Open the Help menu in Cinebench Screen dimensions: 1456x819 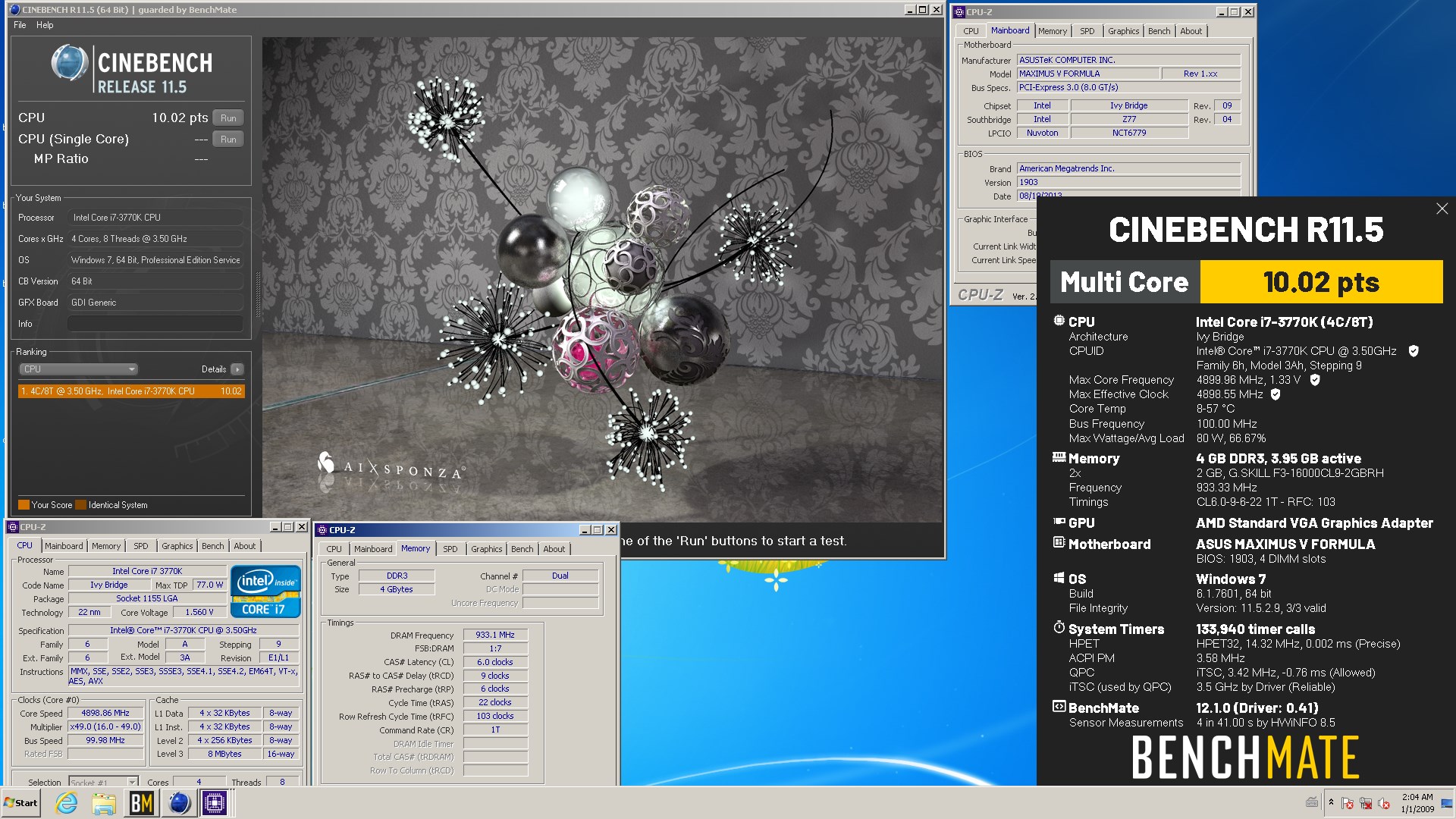tap(45, 25)
